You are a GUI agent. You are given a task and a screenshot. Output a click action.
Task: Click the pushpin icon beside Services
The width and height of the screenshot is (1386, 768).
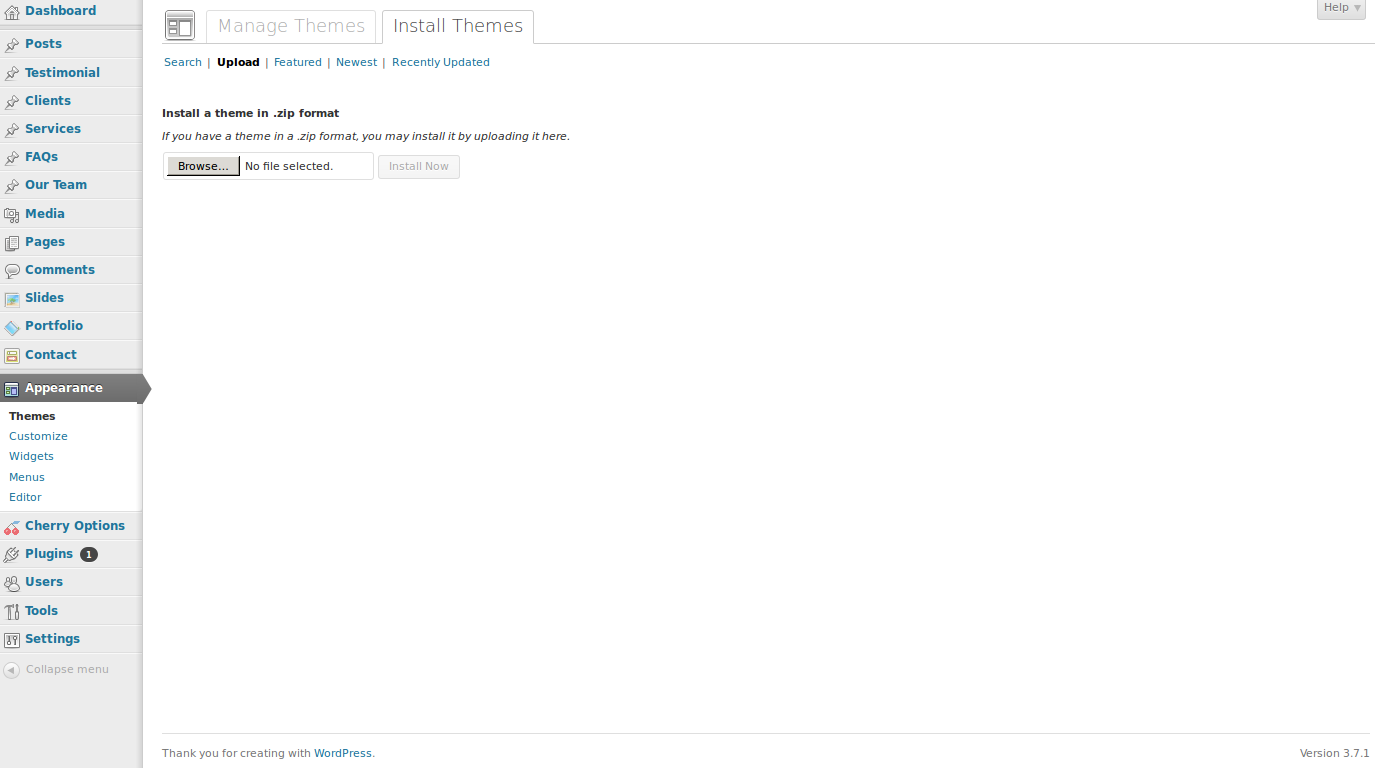(12, 129)
